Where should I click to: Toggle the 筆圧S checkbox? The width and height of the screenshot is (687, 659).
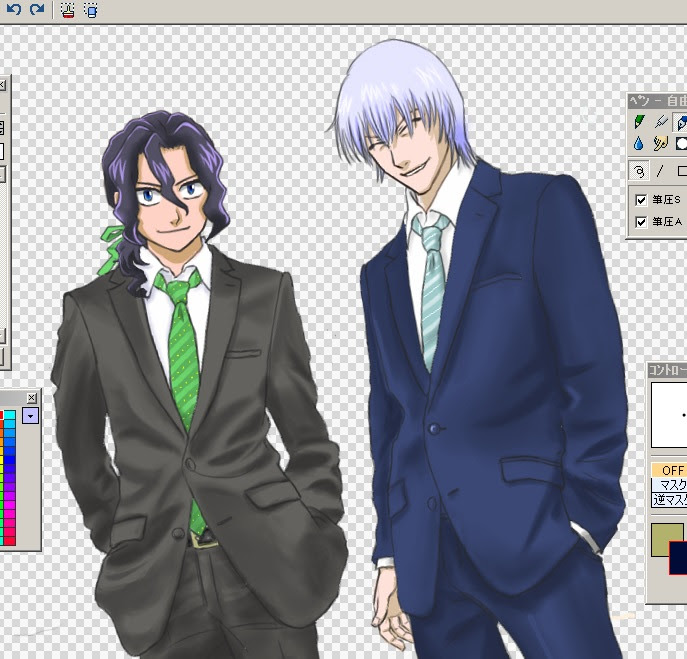(641, 200)
